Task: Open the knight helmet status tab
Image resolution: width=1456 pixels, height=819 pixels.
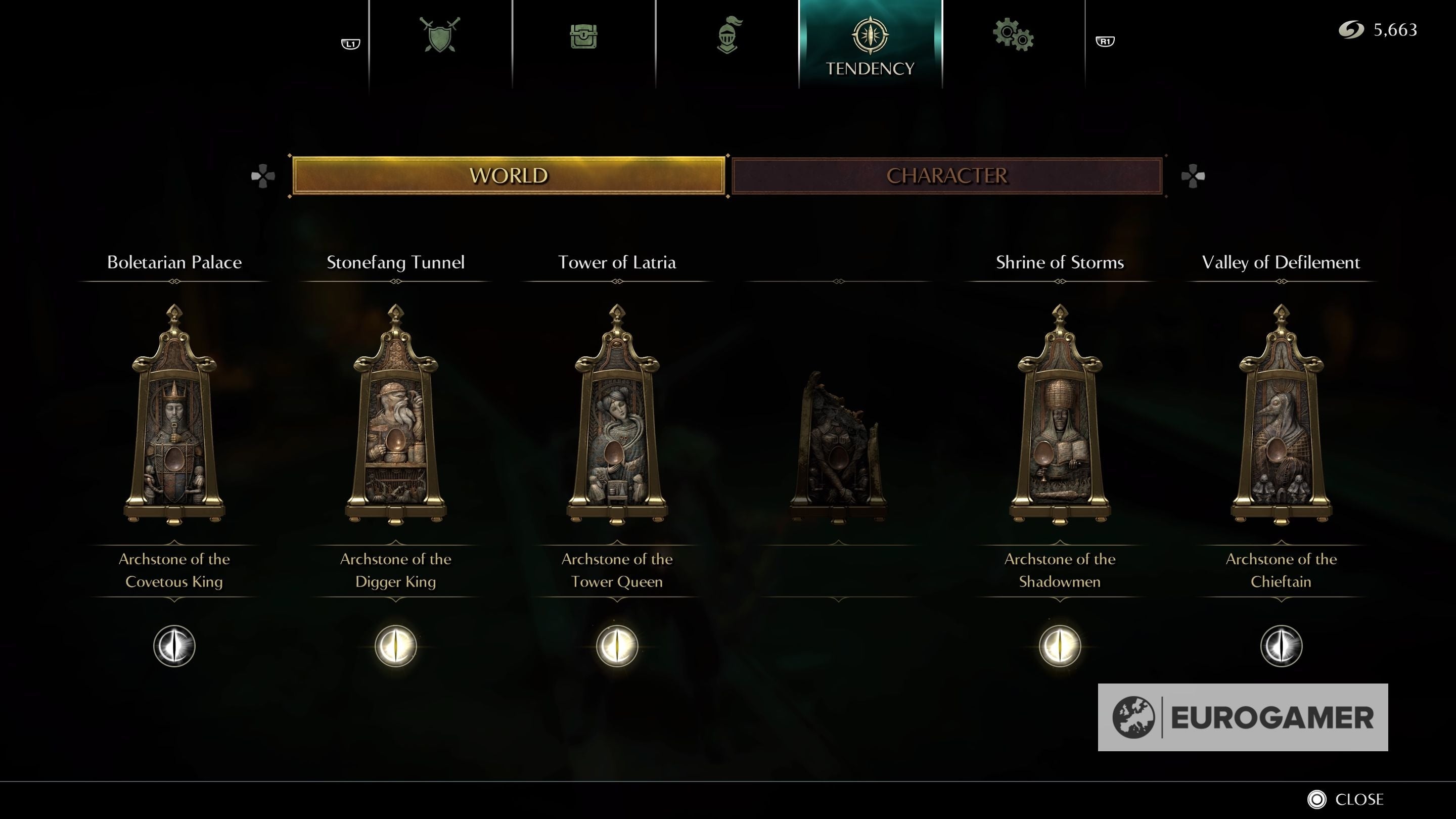Action: 727,35
